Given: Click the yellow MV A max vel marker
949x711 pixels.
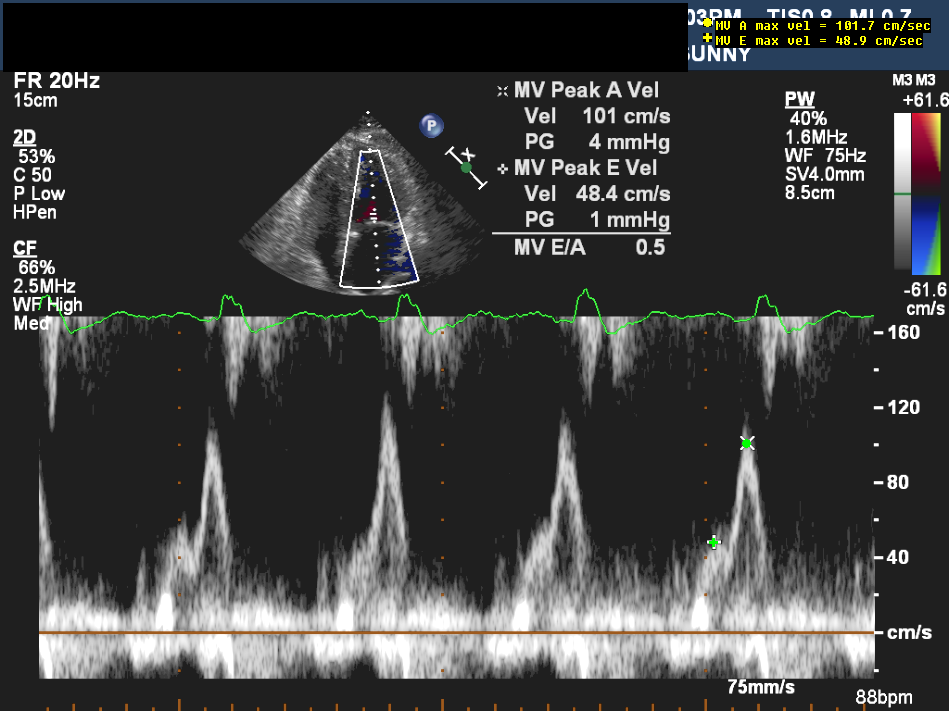Looking at the screenshot, I should click(x=708, y=24).
